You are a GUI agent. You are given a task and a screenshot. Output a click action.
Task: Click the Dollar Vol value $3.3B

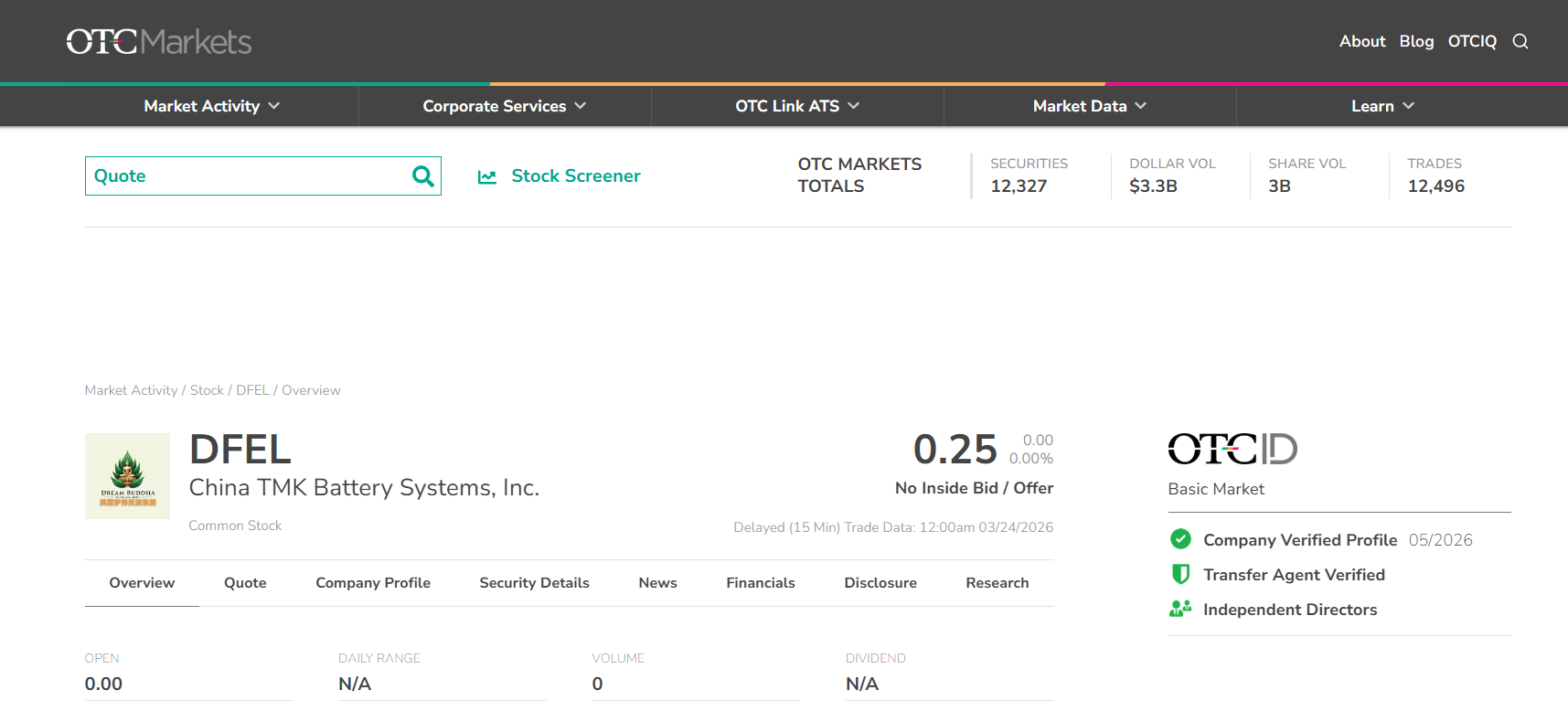[1153, 186]
